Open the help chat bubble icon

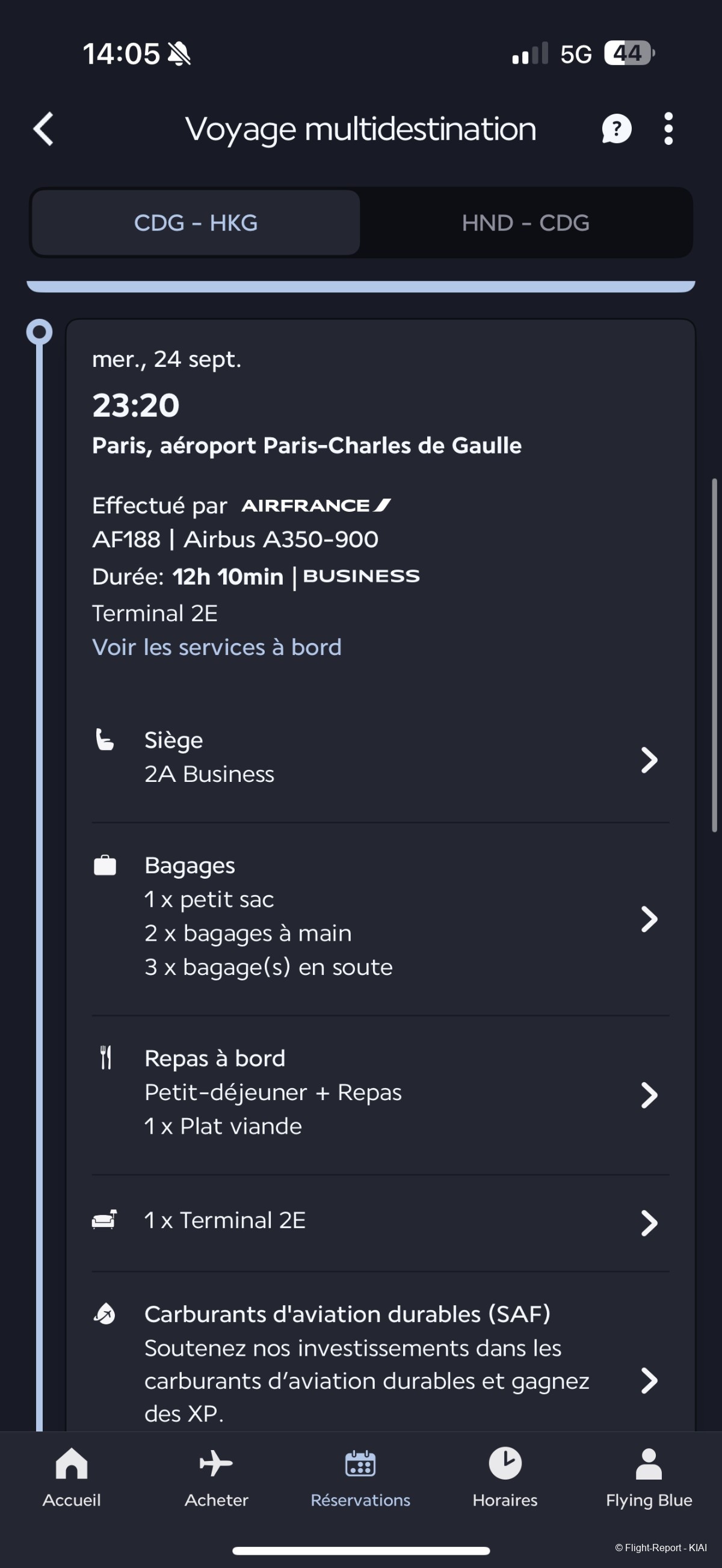coord(616,129)
